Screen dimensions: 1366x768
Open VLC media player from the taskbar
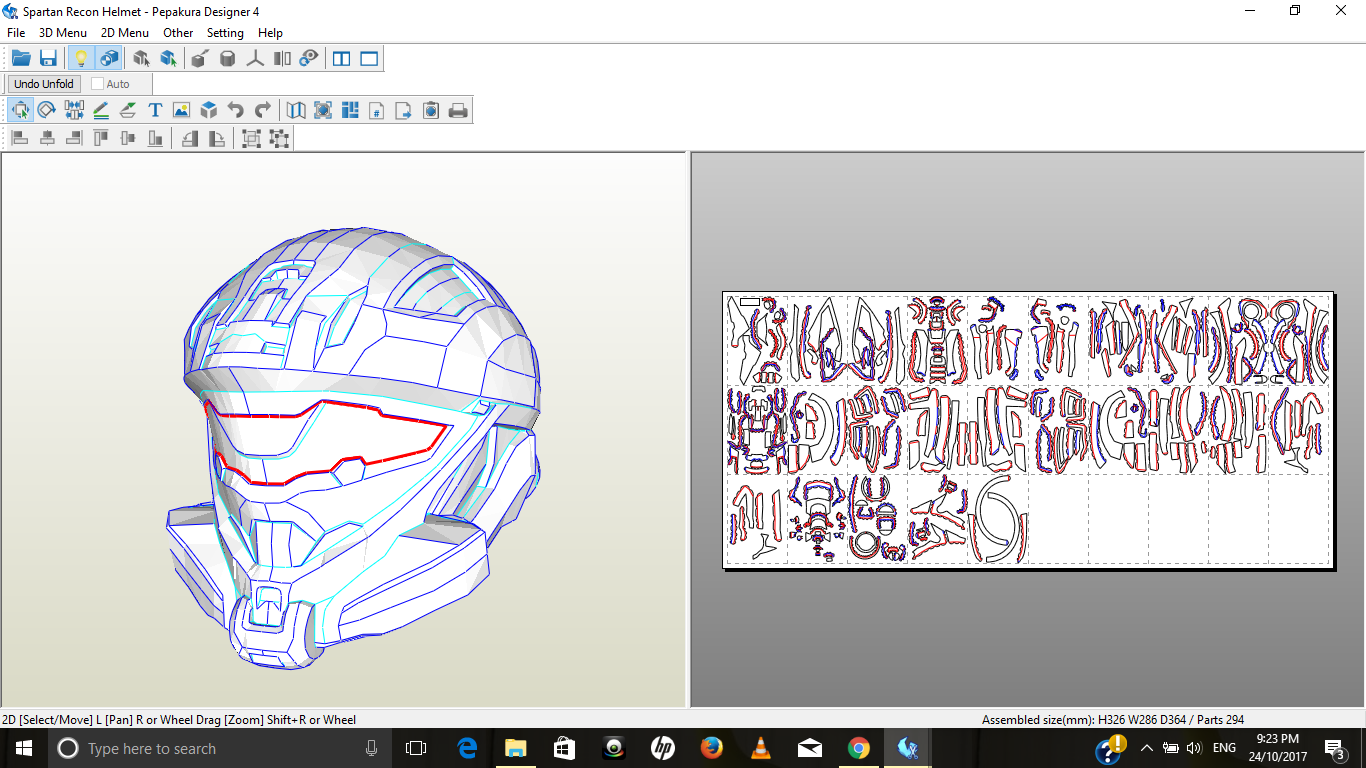760,748
